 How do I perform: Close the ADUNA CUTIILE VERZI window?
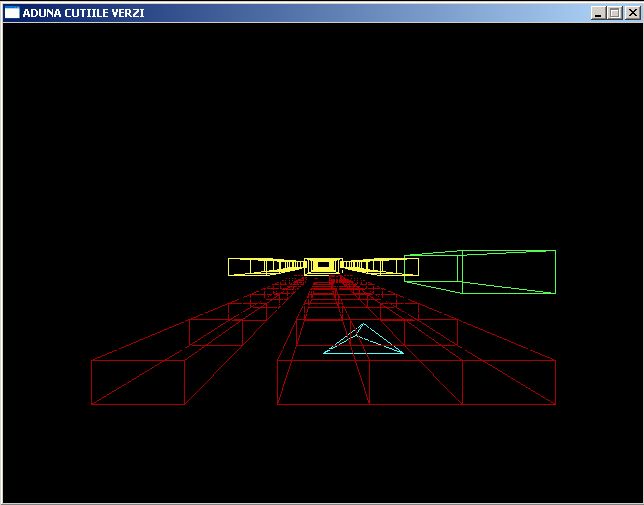point(633,13)
